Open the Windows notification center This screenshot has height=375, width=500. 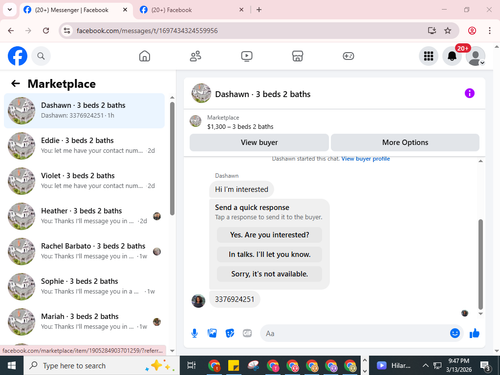[x=486, y=366]
